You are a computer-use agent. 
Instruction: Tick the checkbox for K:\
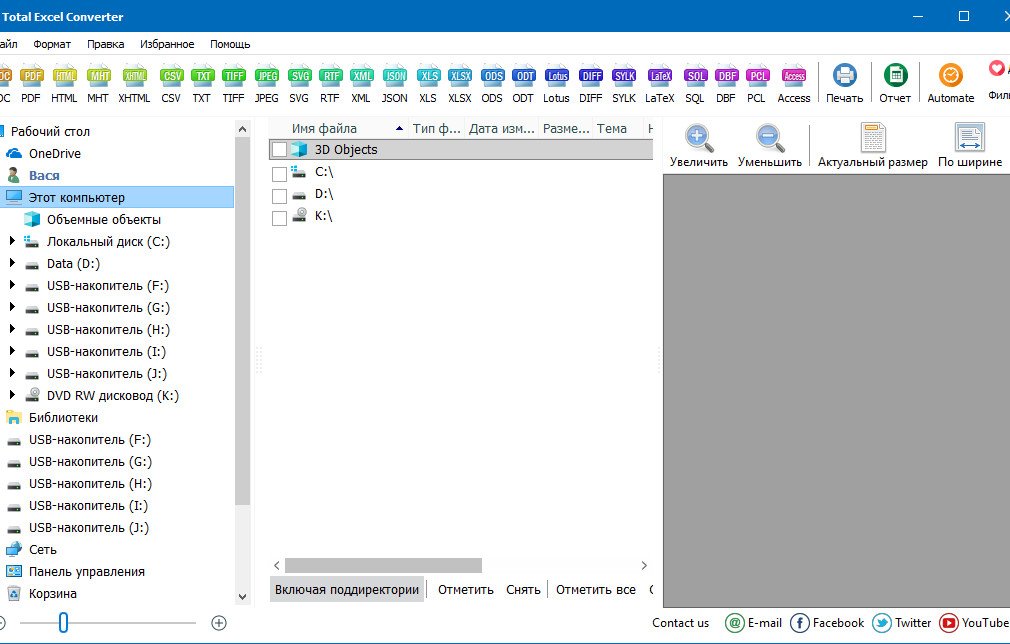(x=279, y=218)
